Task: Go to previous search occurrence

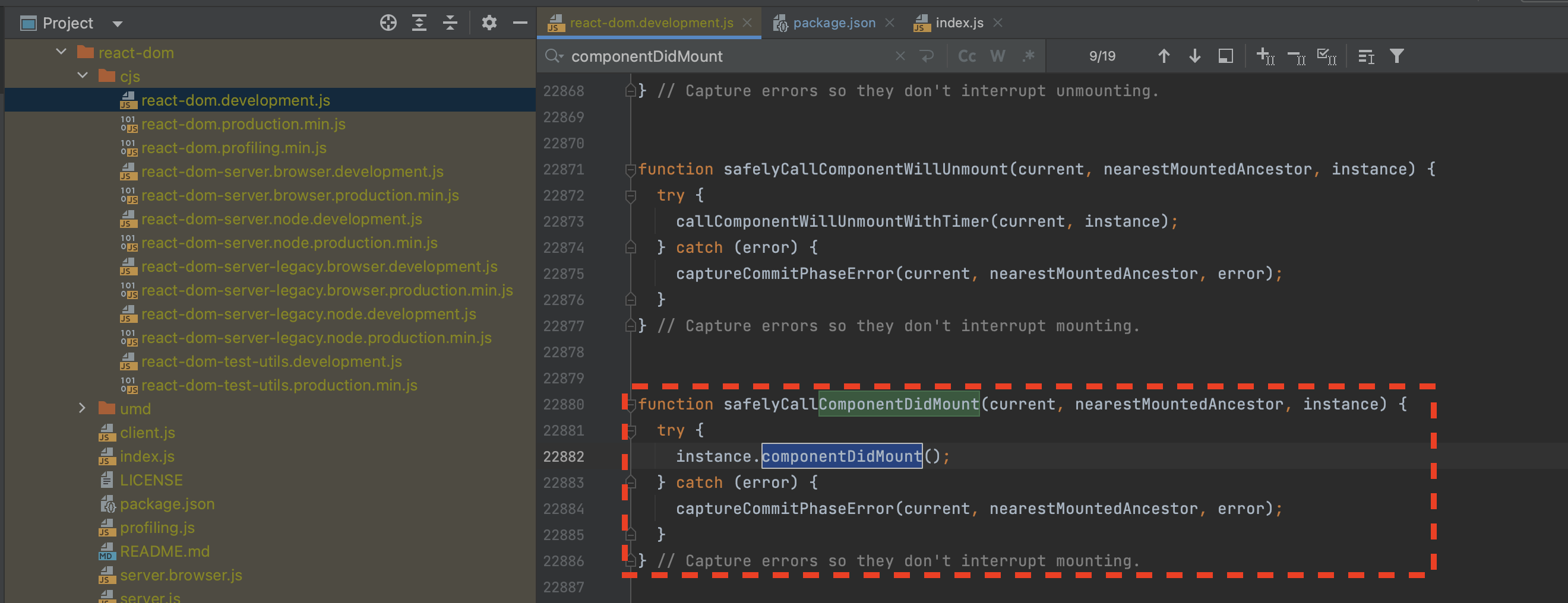Action: click(1163, 56)
